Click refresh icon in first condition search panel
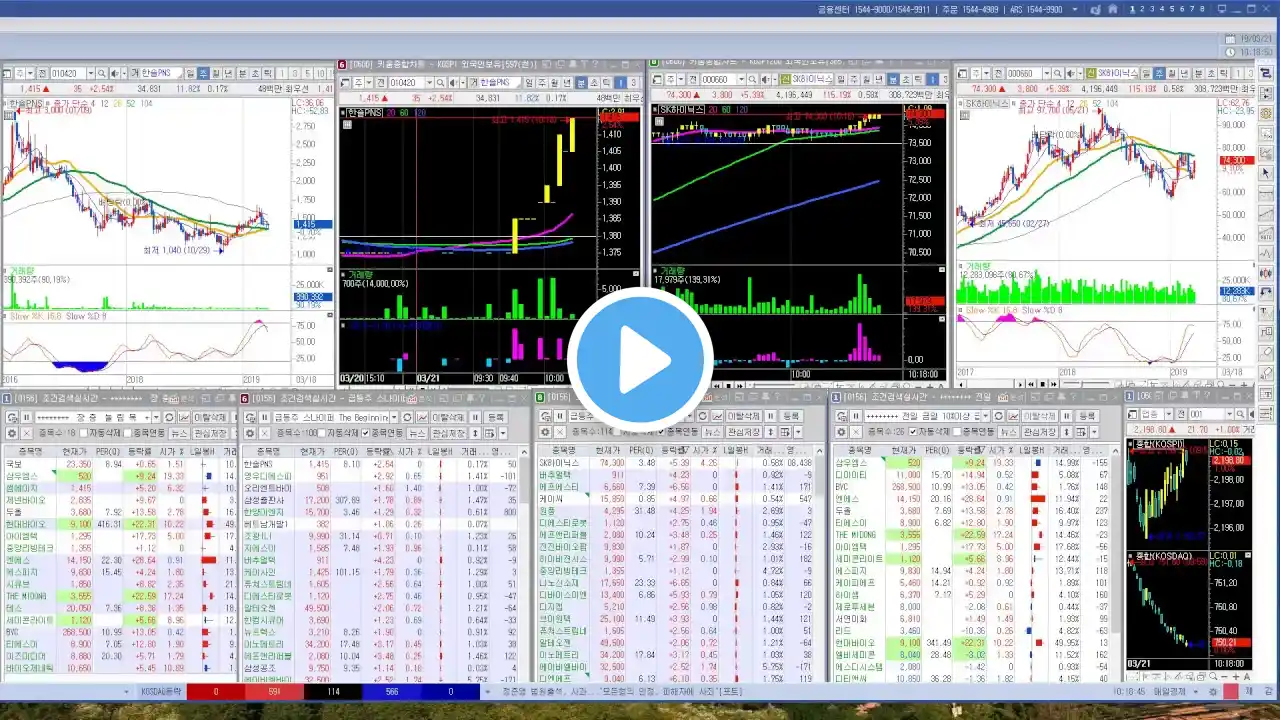This screenshot has height=720, width=1280. [169, 416]
